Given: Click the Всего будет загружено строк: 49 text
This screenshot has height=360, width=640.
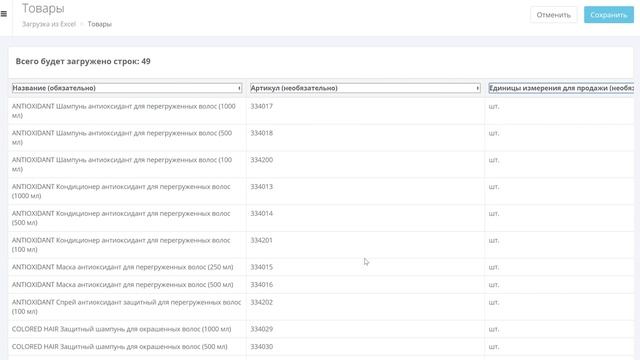Looking at the screenshot, I should tap(83, 61).
